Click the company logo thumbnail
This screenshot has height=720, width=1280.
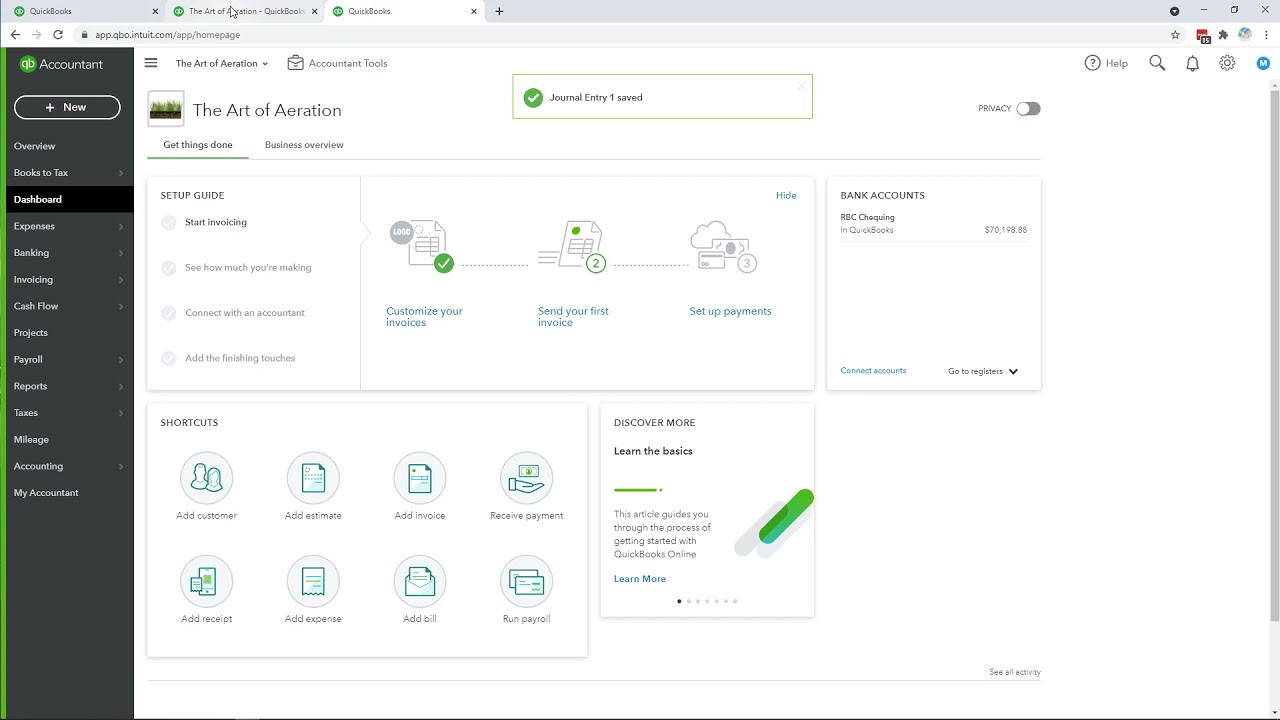166,109
